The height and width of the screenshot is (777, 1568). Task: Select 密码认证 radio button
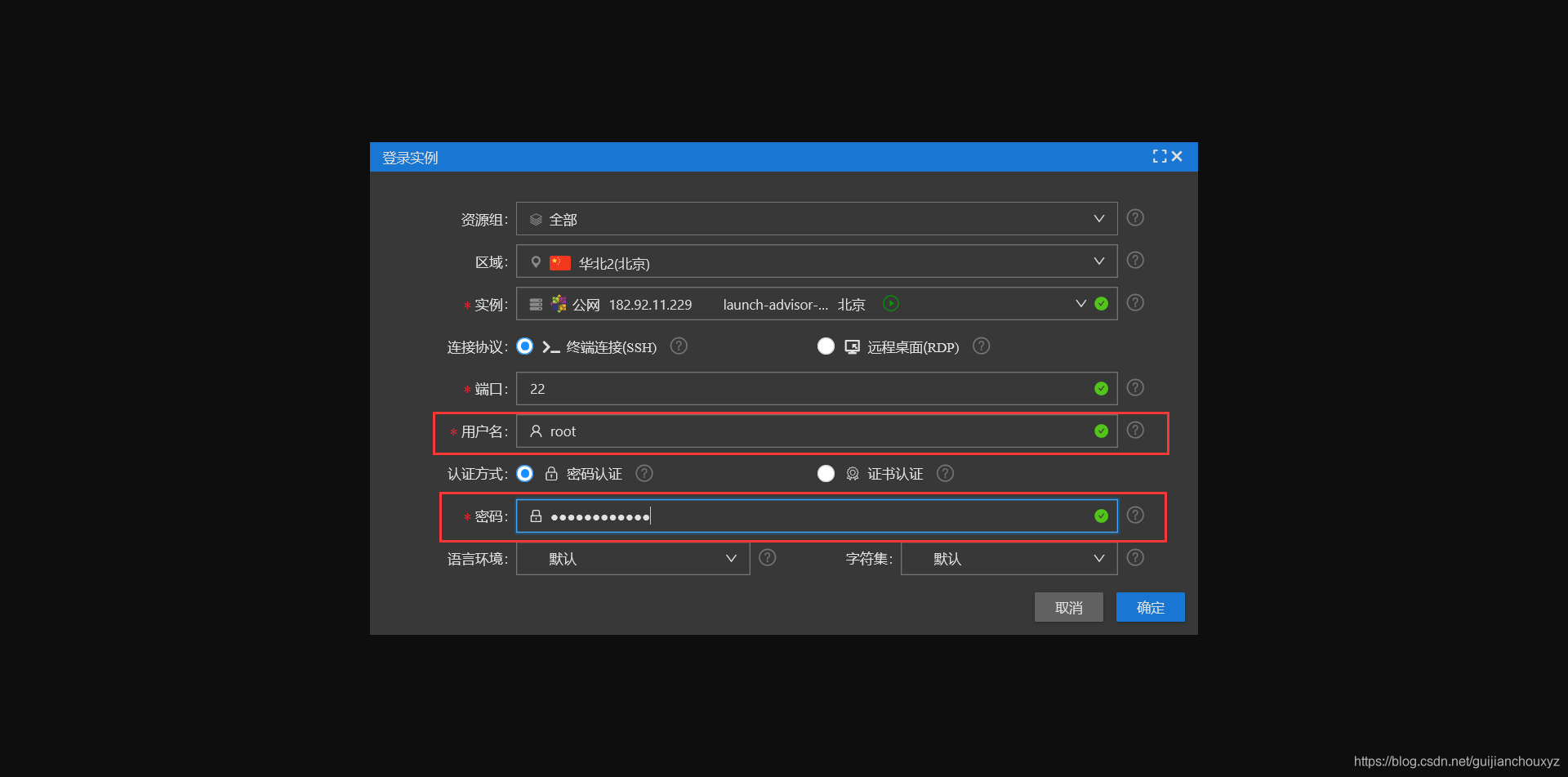pos(525,474)
